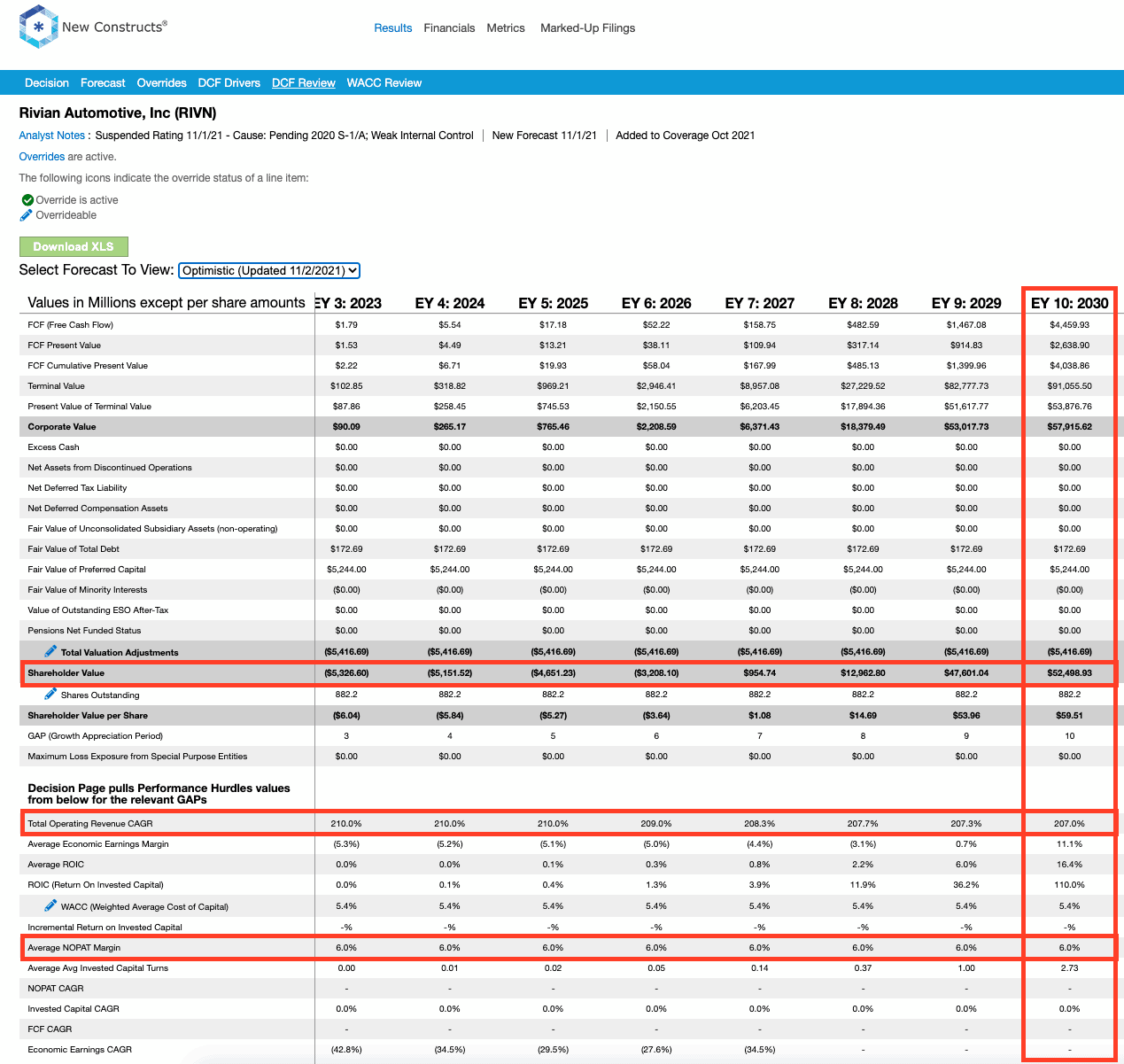Viewport: 1124px width, 1064px height.
Task: Click the 2030 FCF value $4,459.93
Action: (x=1069, y=325)
